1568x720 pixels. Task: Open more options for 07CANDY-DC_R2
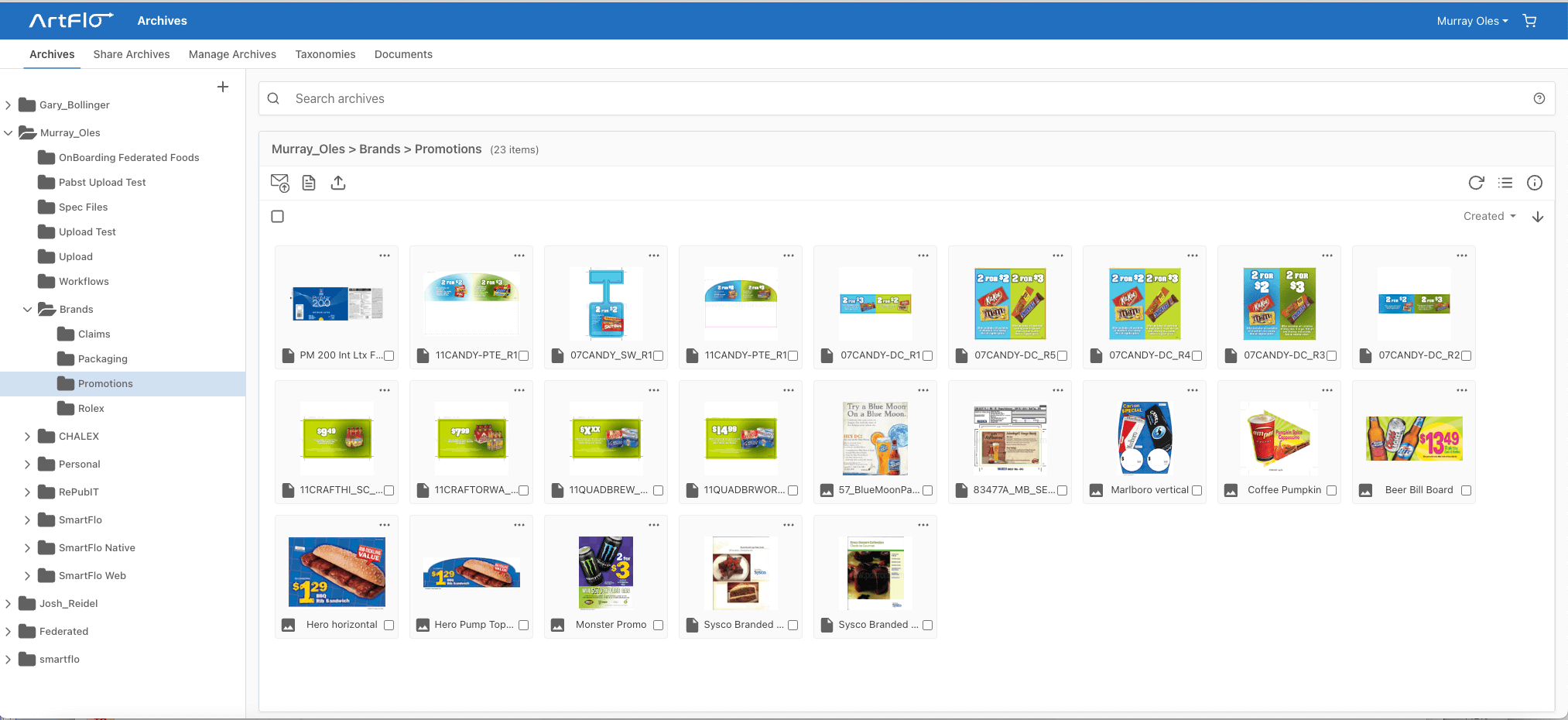click(1462, 255)
